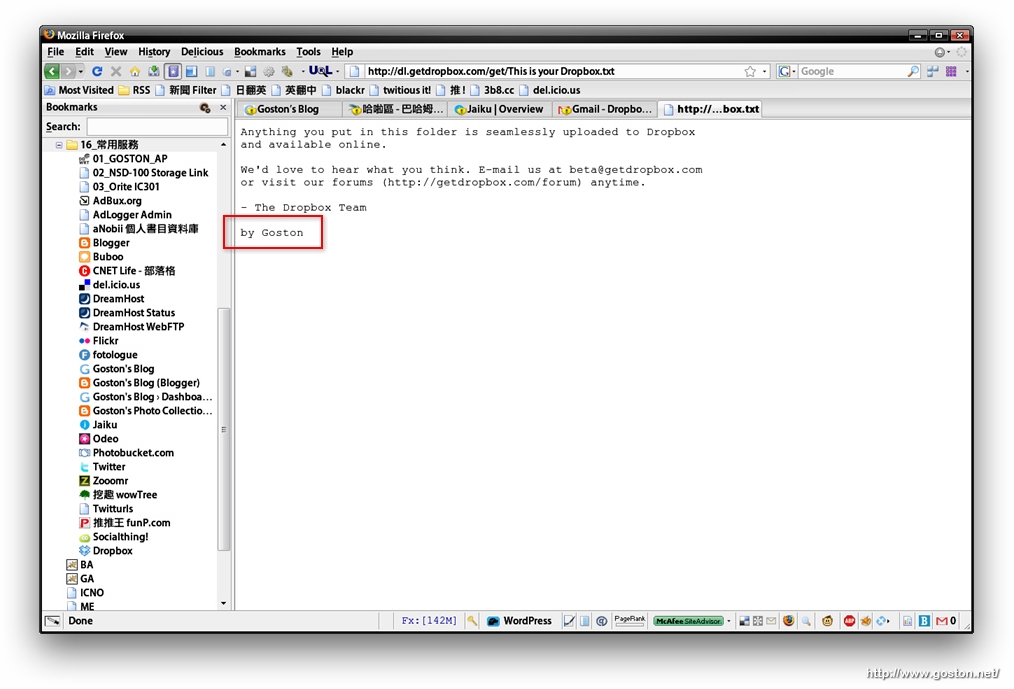Viewport: 1014px width, 689px height.
Task: Click the blue B icon in status bar
Action: pyautogui.click(x=924, y=620)
